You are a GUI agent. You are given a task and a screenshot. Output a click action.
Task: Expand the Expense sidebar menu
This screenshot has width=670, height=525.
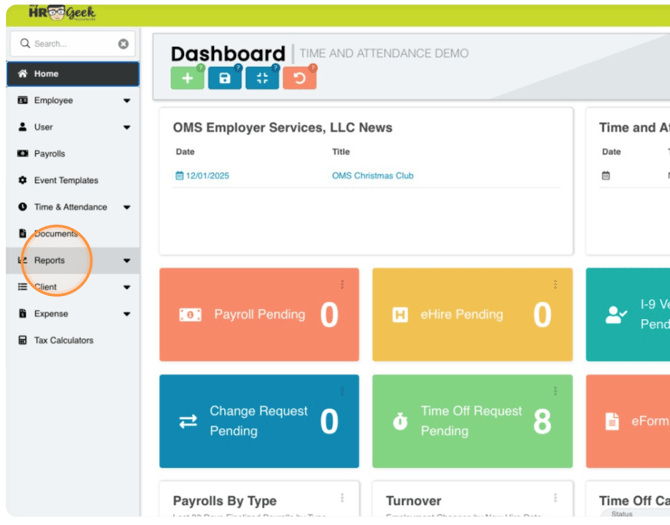pos(127,314)
